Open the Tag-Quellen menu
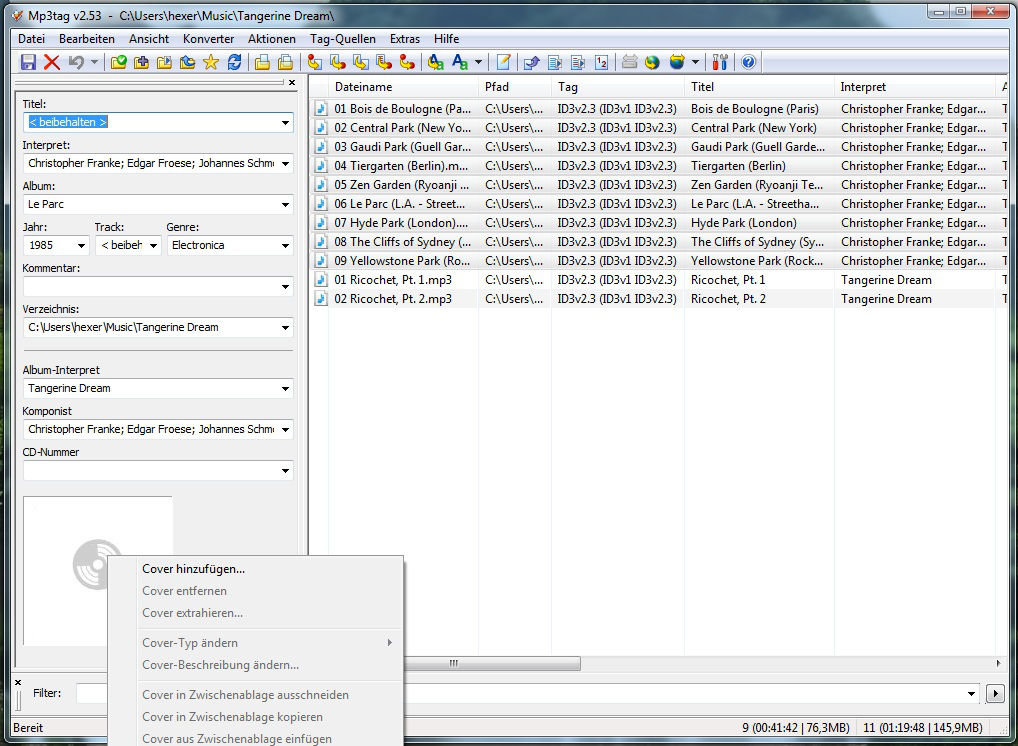The image size is (1018, 746). (342, 39)
